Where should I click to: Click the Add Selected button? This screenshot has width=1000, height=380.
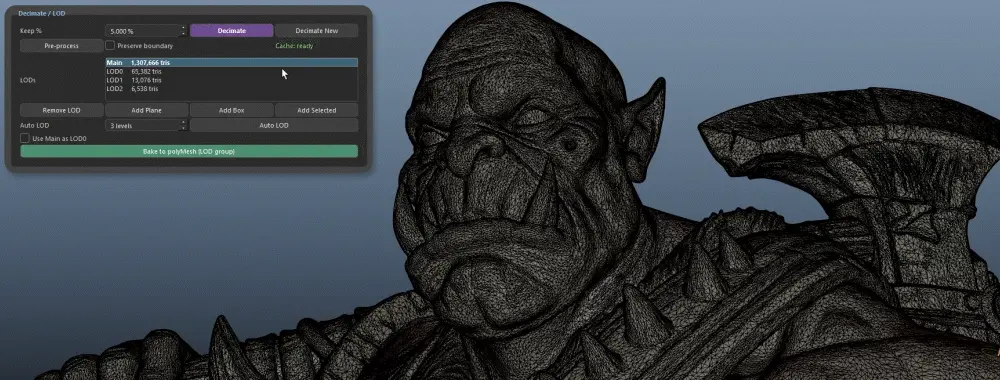tap(316, 110)
